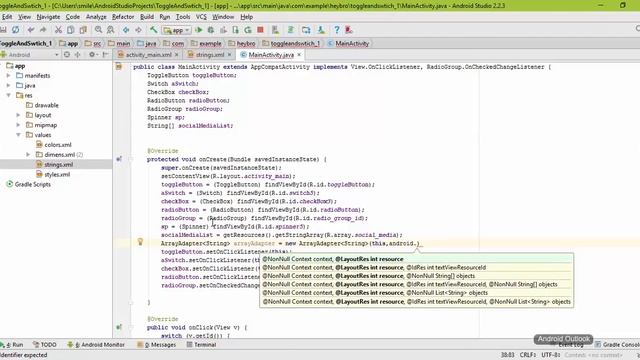This screenshot has width=640, height=360.
Task: Close the MainActivity.java tab
Action: (299, 54)
